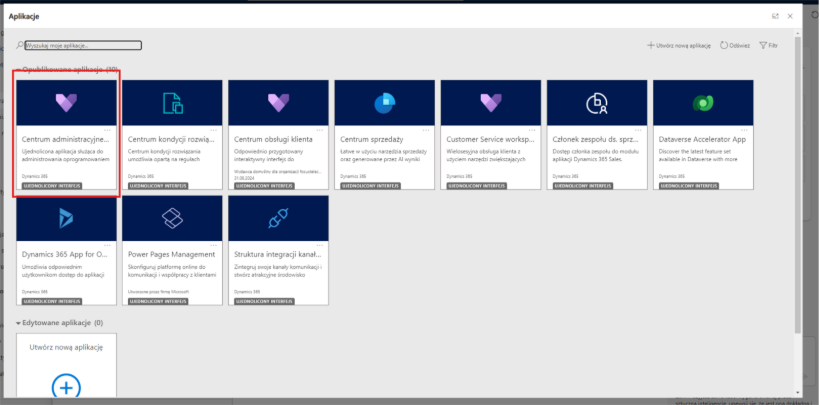820x405 pixels.
Task: Open more options on Dataverse Accelerator App
Action: [745, 130]
